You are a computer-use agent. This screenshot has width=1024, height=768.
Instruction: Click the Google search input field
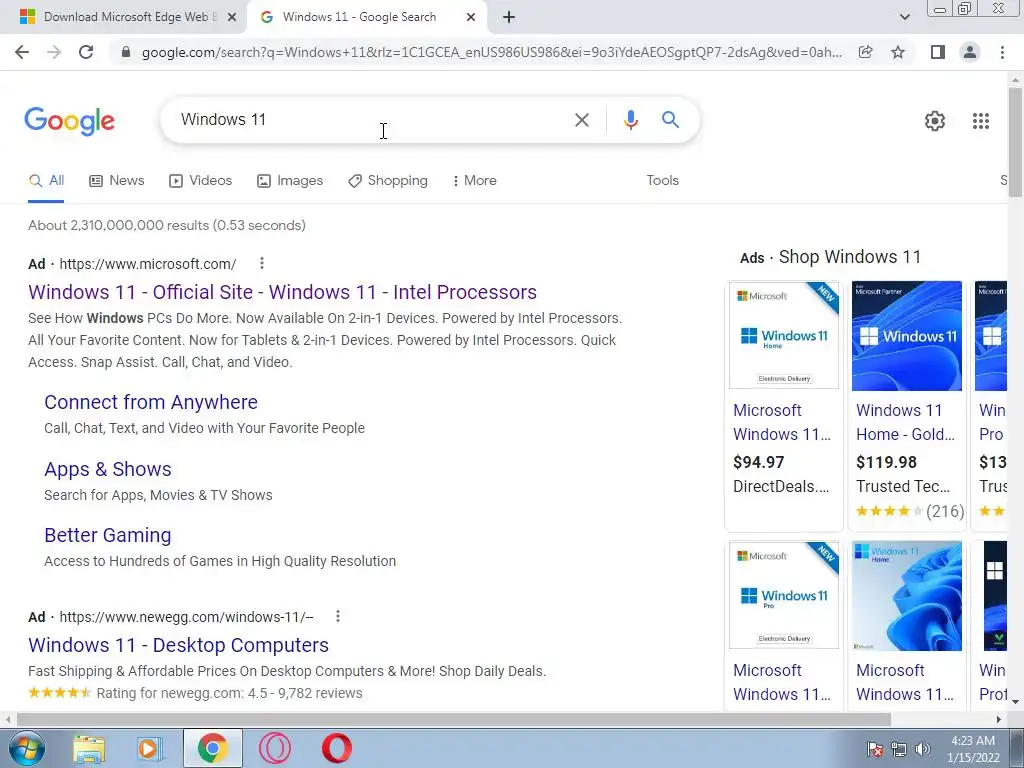(x=372, y=120)
